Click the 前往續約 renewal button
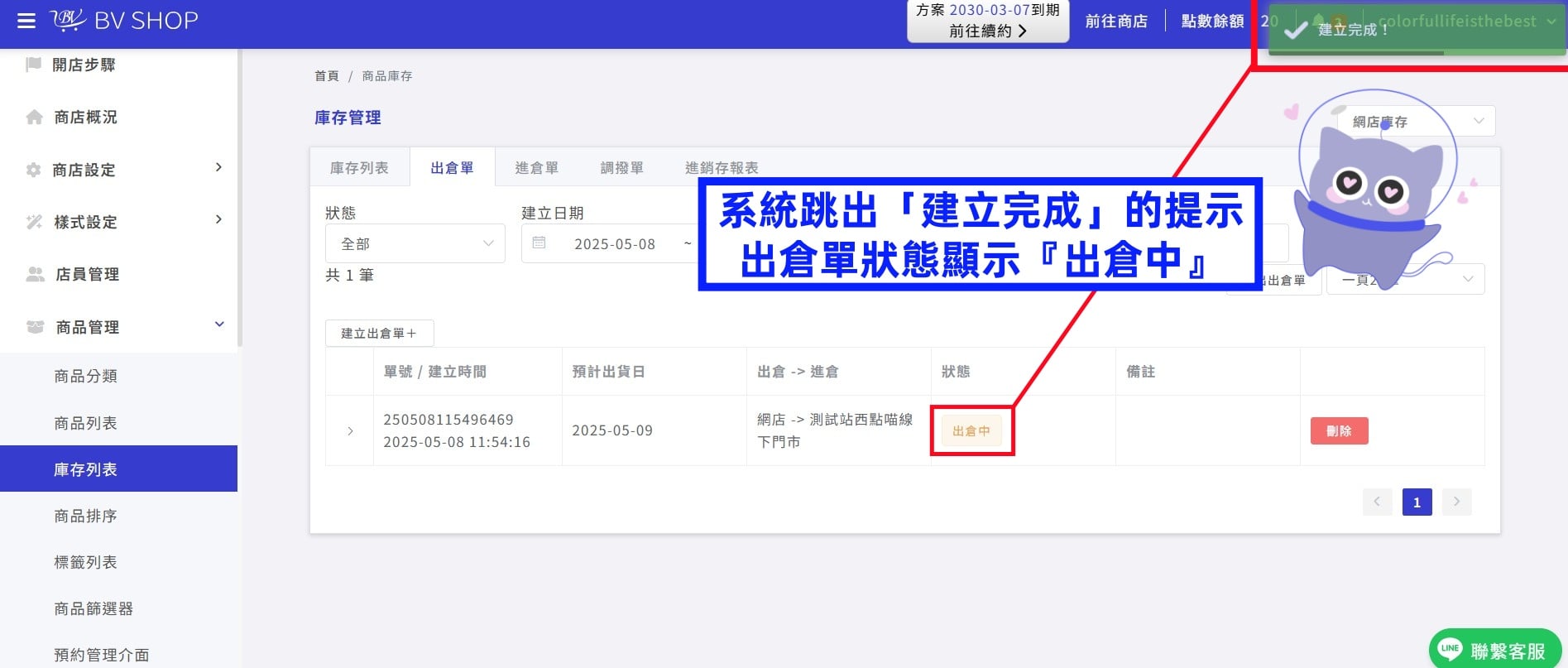Screen dimensions: 1568x668 (988, 31)
